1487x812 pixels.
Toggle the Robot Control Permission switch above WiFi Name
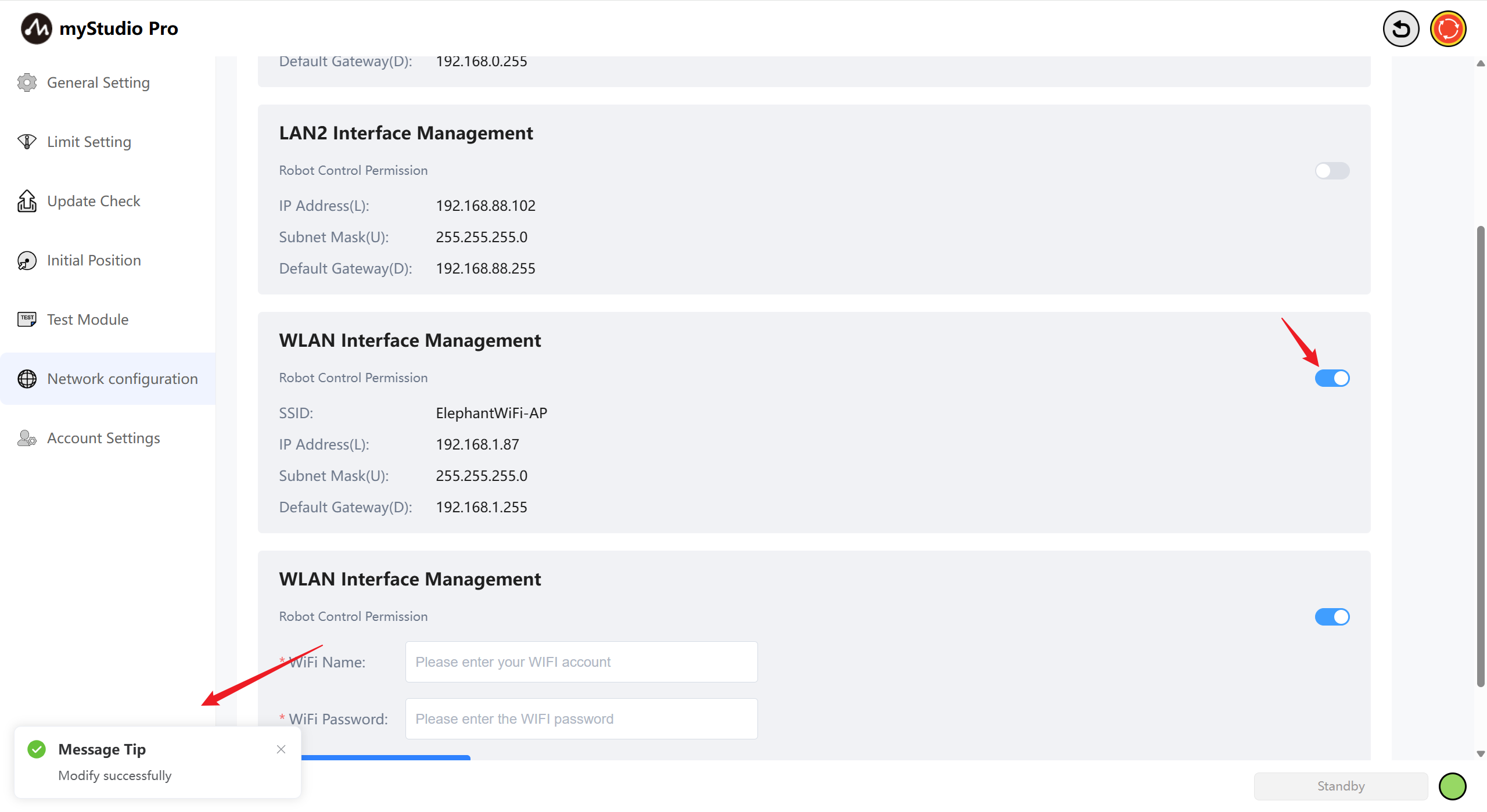tap(1332, 617)
